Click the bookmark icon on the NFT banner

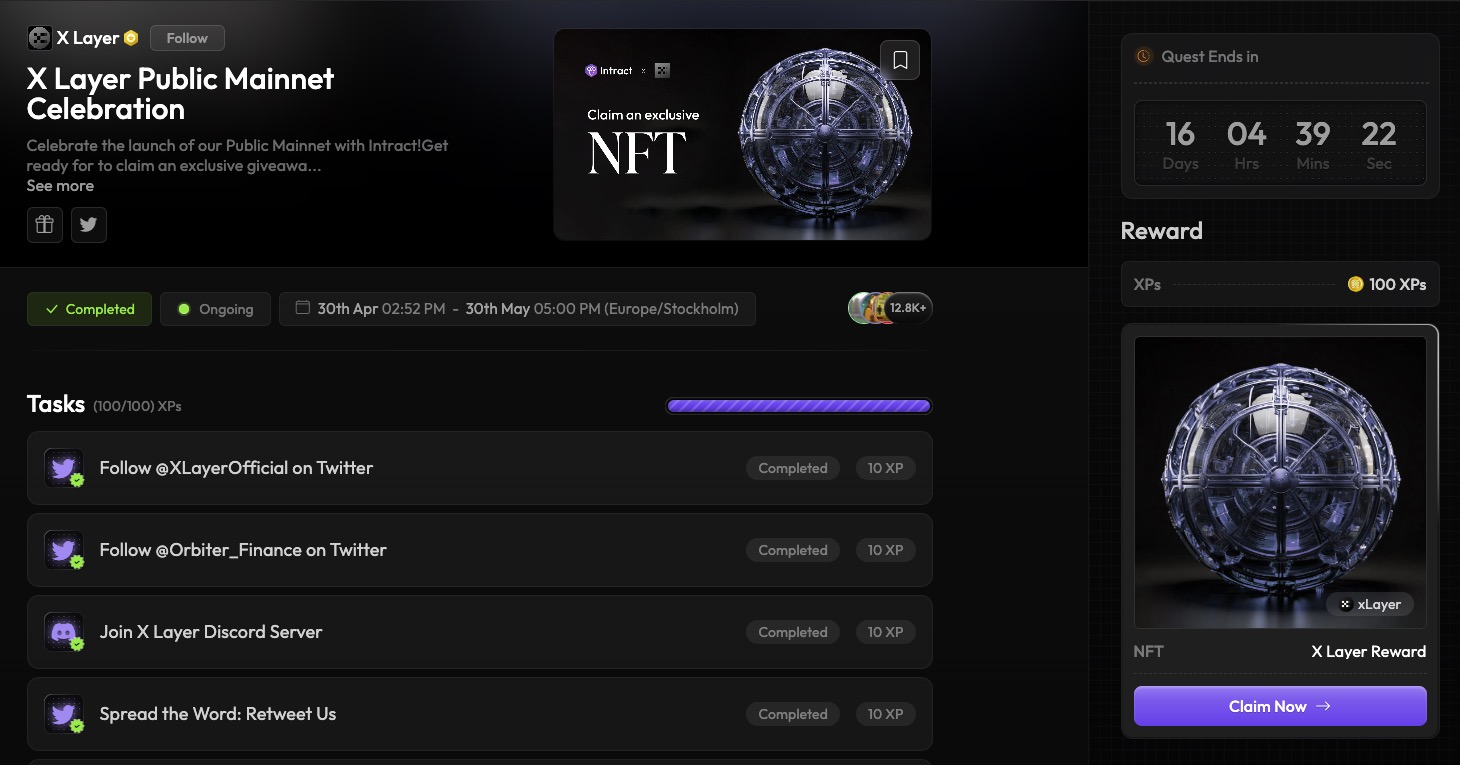(900, 60)
